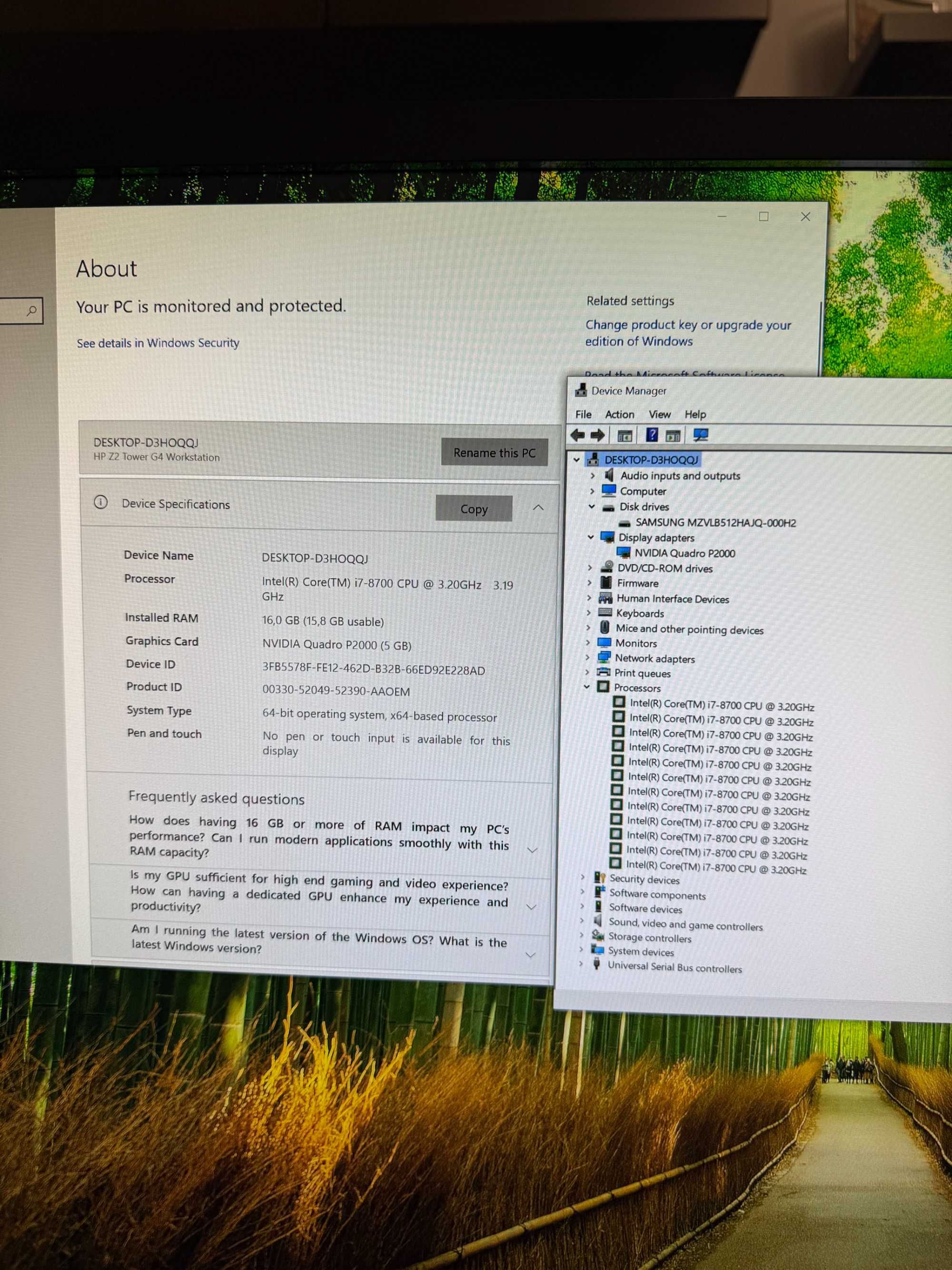Click the Device Manager title bar icon
This screenshot has width=952, height=1270.
(581, 390)
